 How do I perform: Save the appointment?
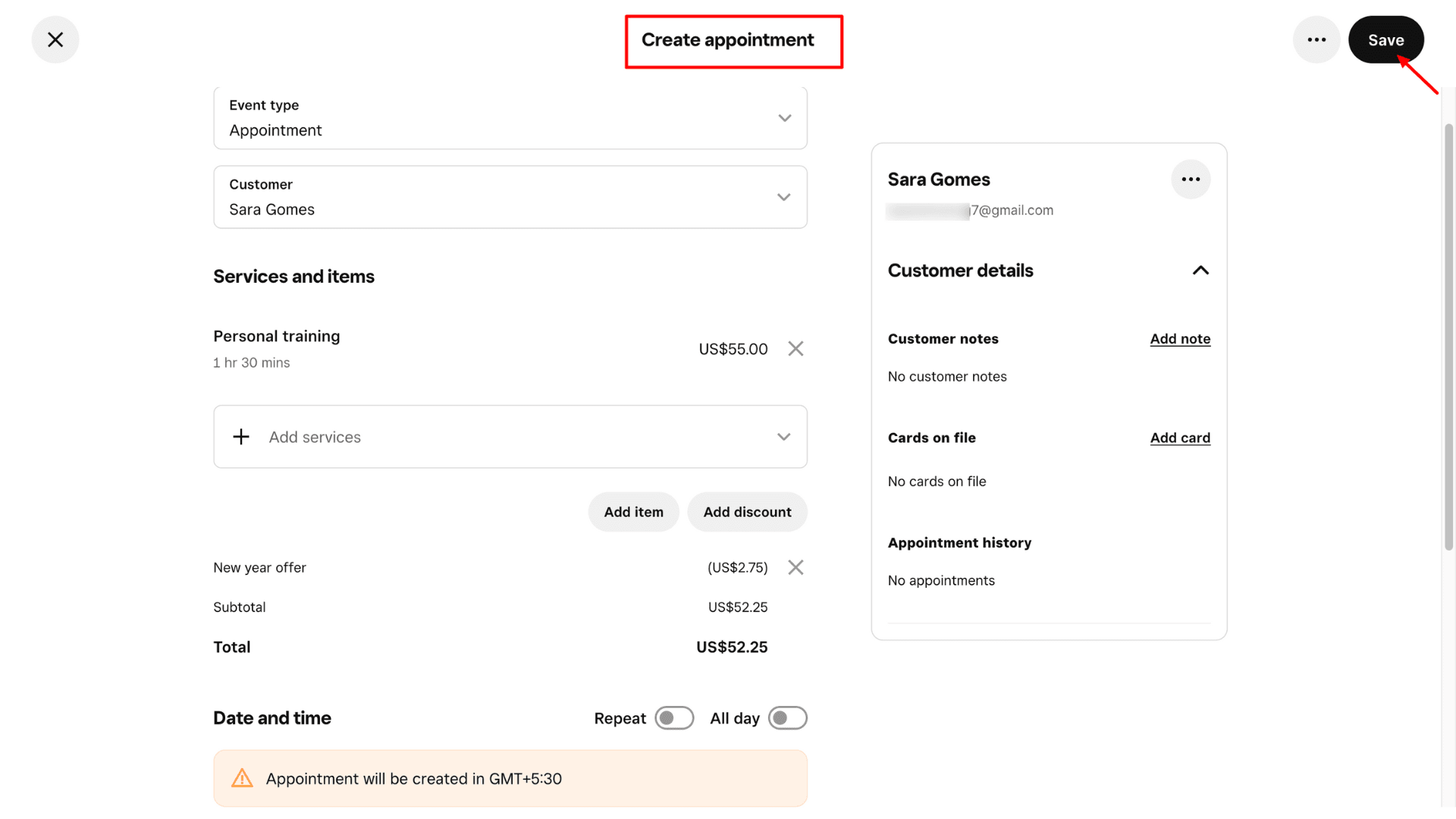tap(1385, 39)
